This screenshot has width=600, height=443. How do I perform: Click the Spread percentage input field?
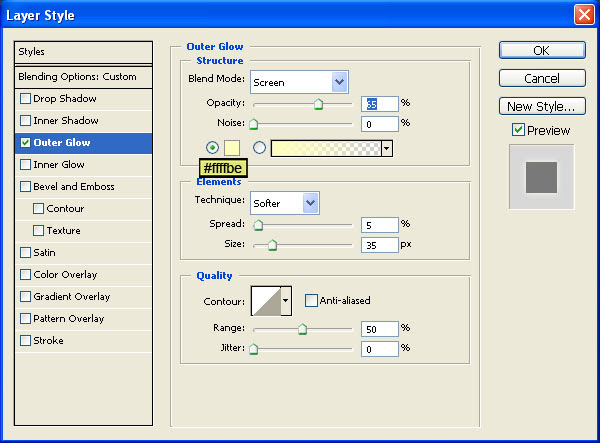[380, 225]
